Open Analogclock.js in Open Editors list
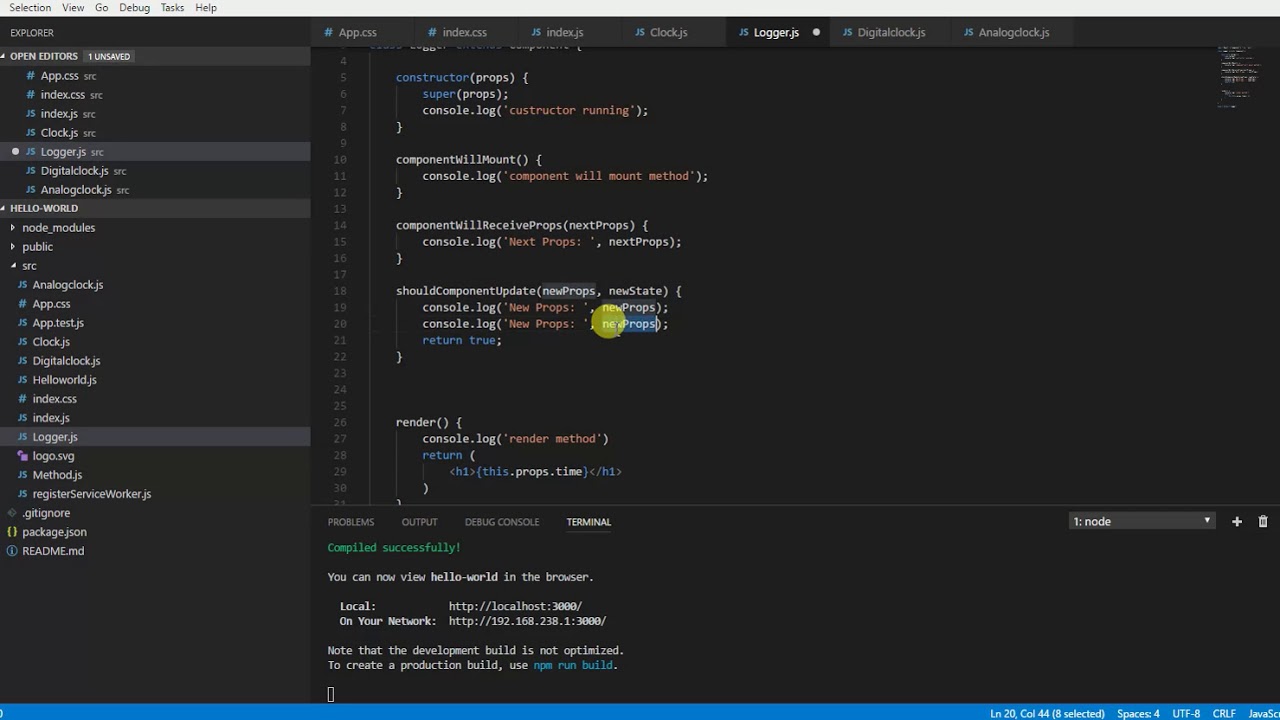Image resolution: width=1280 pixels, height=720 pixels. tap(76, 189)
